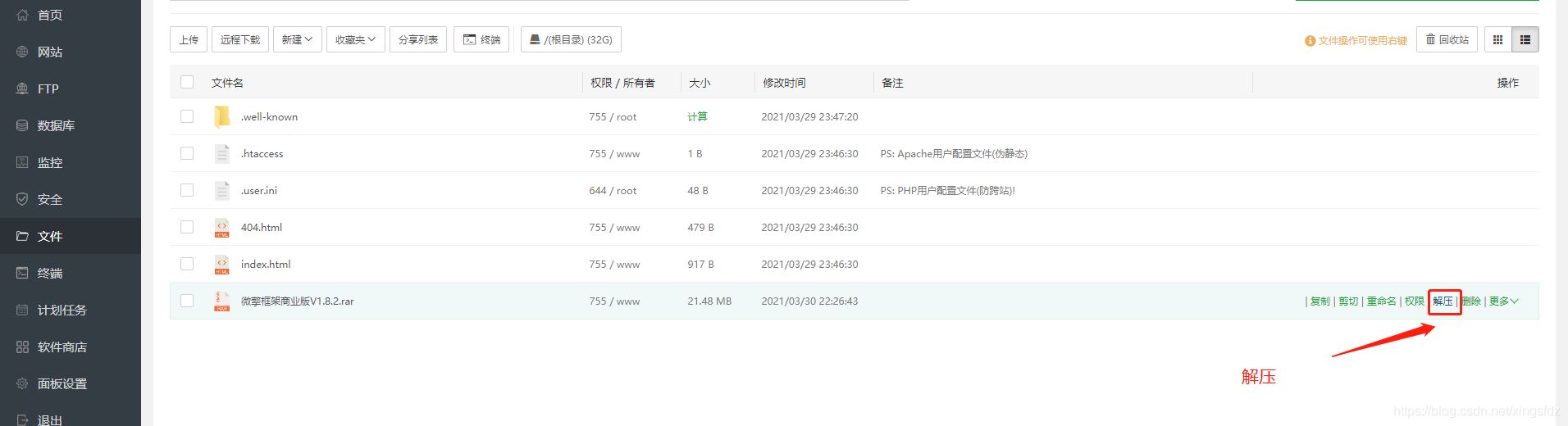Check the box beside index.html

click(187, 264)
